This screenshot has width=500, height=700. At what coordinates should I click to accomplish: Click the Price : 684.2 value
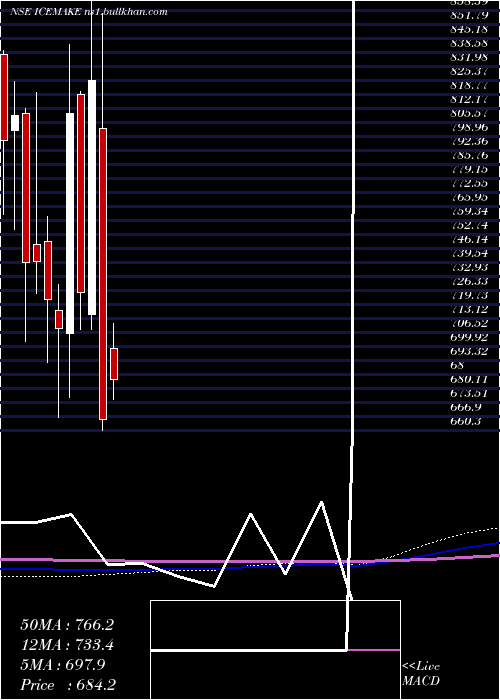68,685
